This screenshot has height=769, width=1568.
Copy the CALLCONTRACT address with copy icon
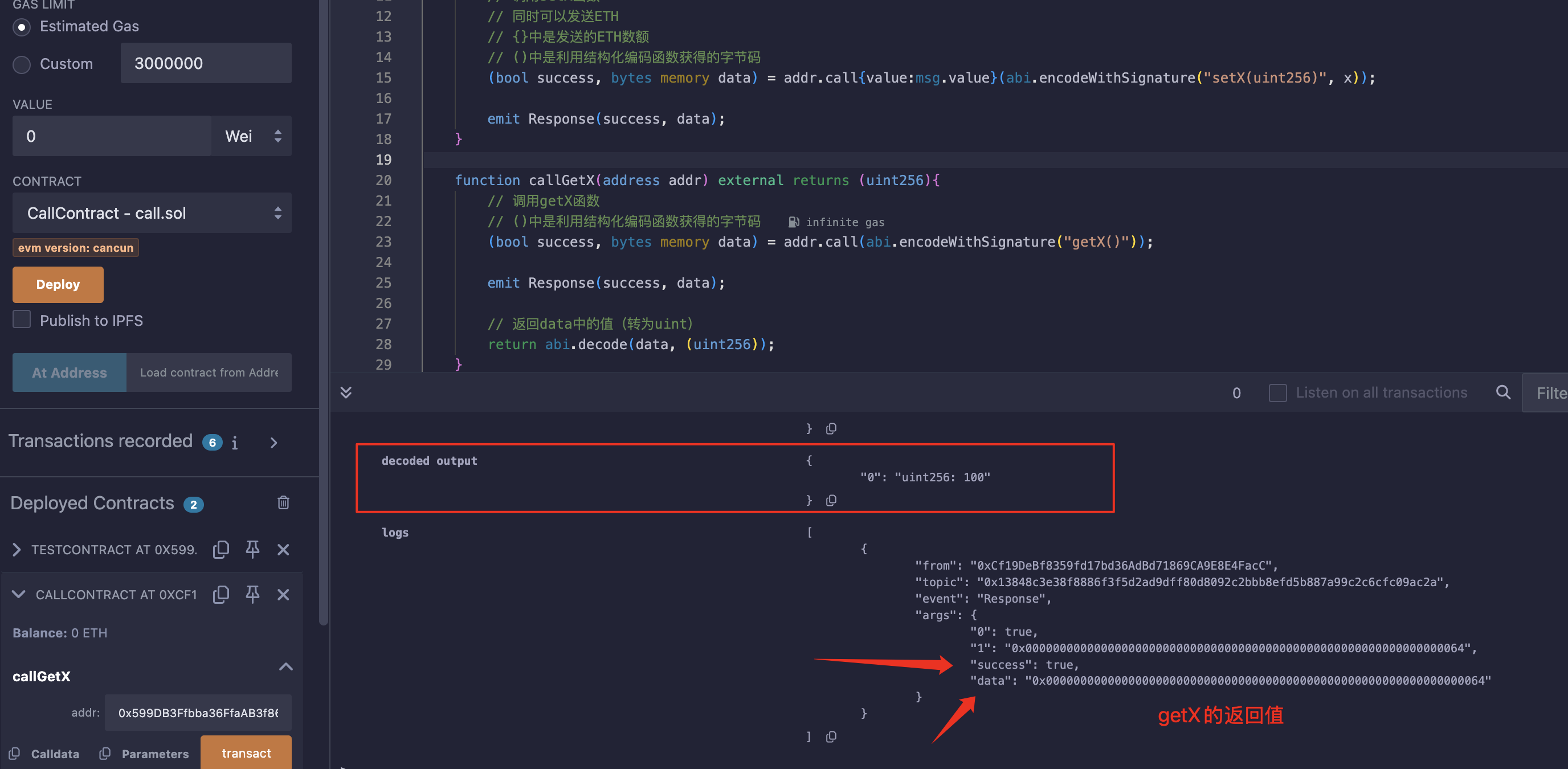(221, 594)
